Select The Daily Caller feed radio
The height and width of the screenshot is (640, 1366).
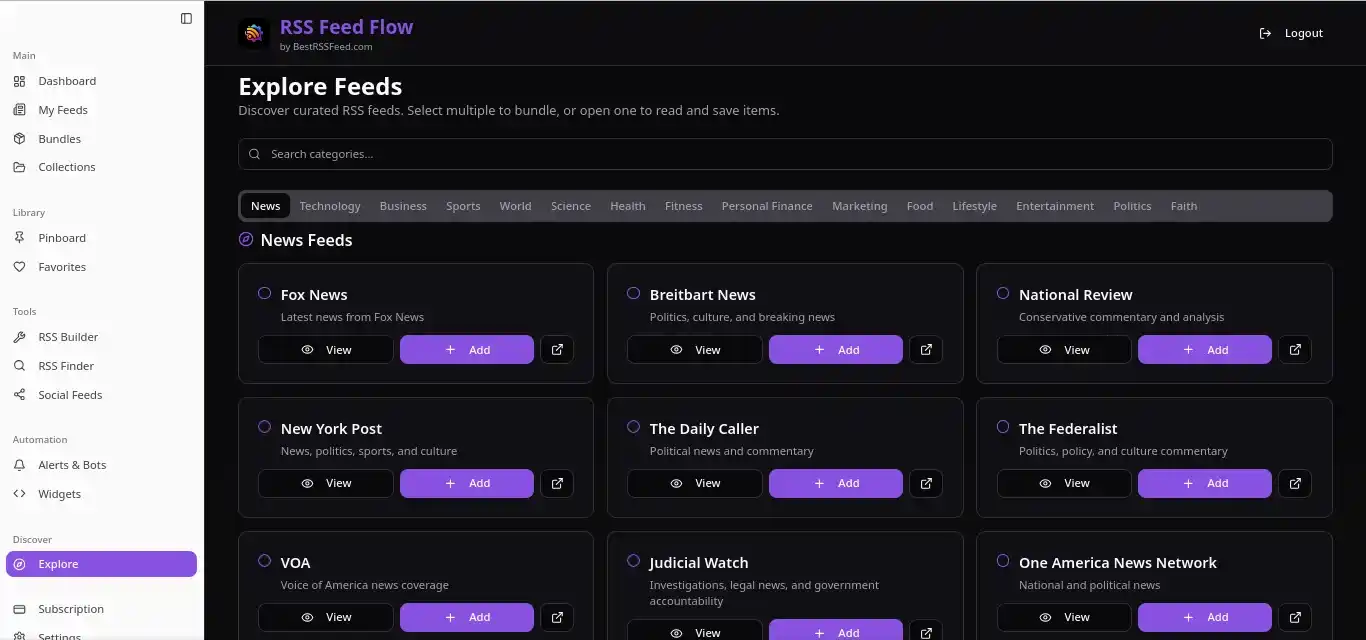[633, 427]
